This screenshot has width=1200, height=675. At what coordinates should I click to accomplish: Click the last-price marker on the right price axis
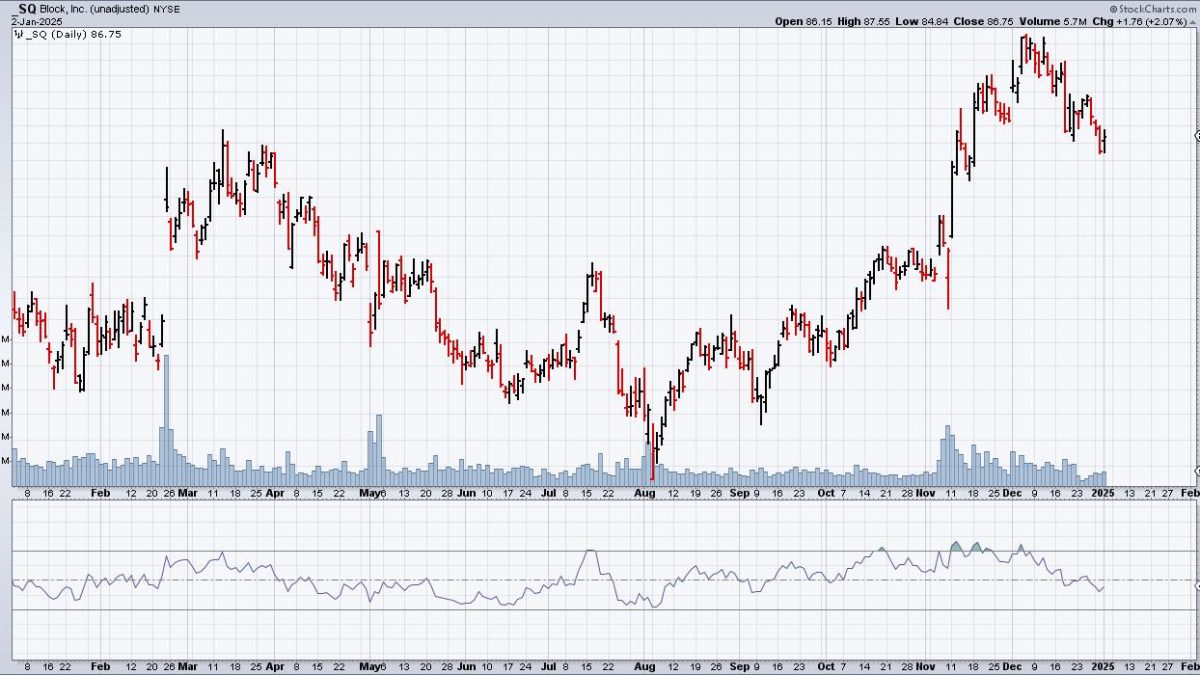(x=1197, y=136)
